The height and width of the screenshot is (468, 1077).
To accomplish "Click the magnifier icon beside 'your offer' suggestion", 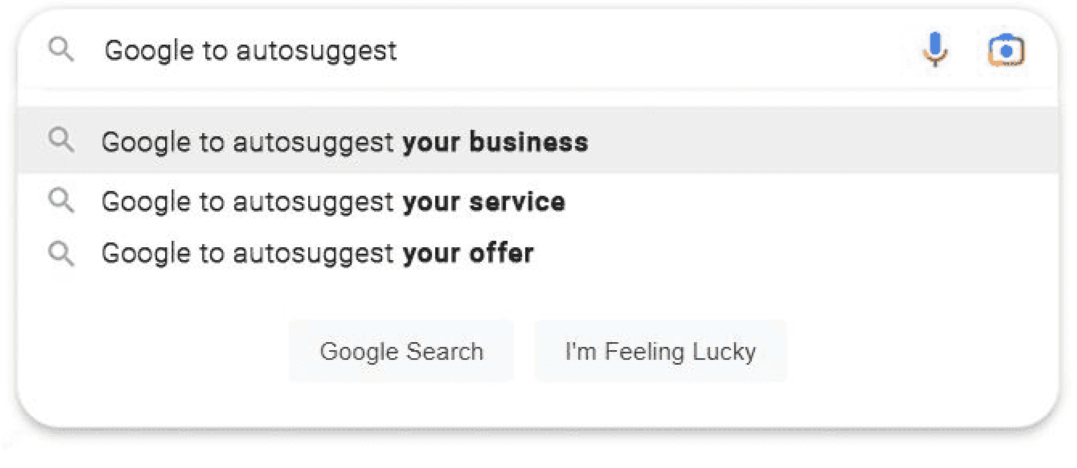I will click(61, 254).
